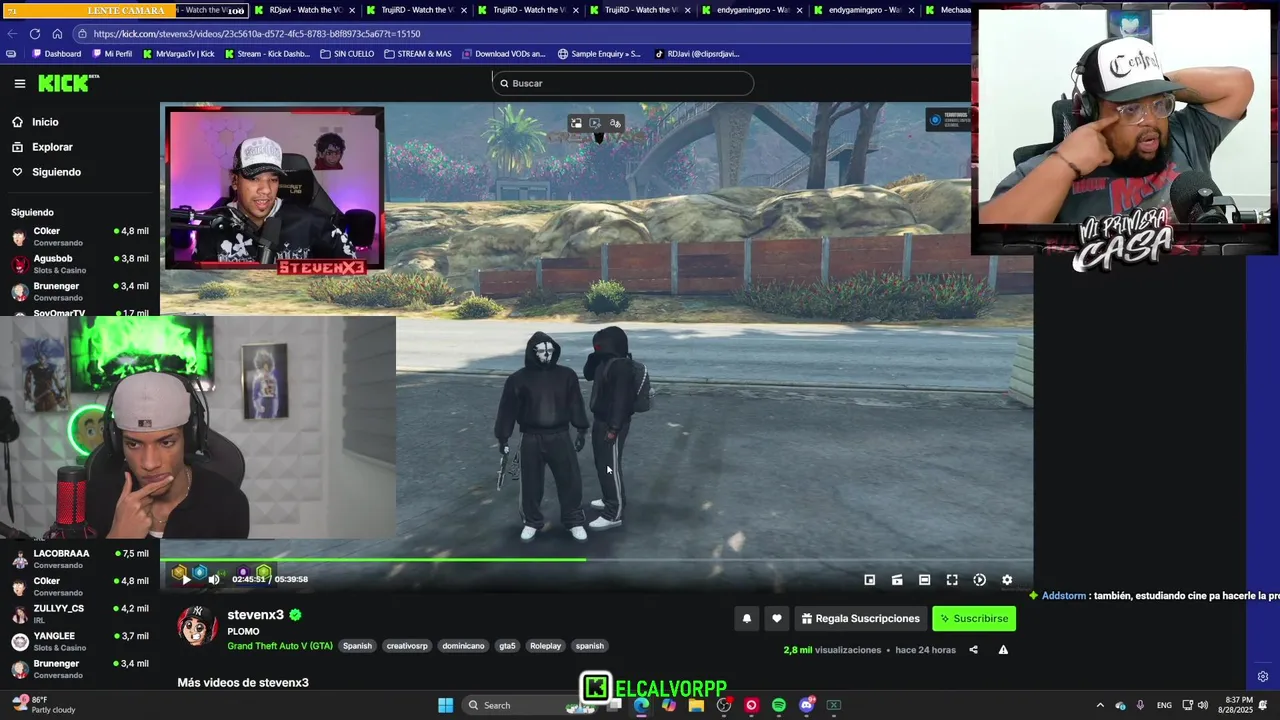Open the Grand Theft Auto V (GTA) category link
Viewport: 1280px width, 720px height.
[280, 646]
